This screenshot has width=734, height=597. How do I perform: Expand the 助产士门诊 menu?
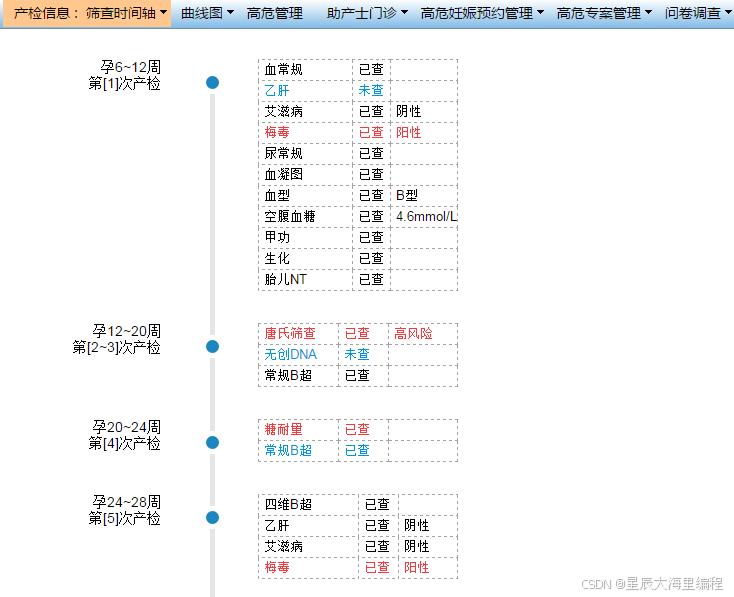pyautogui.click(x=367, y=13)
